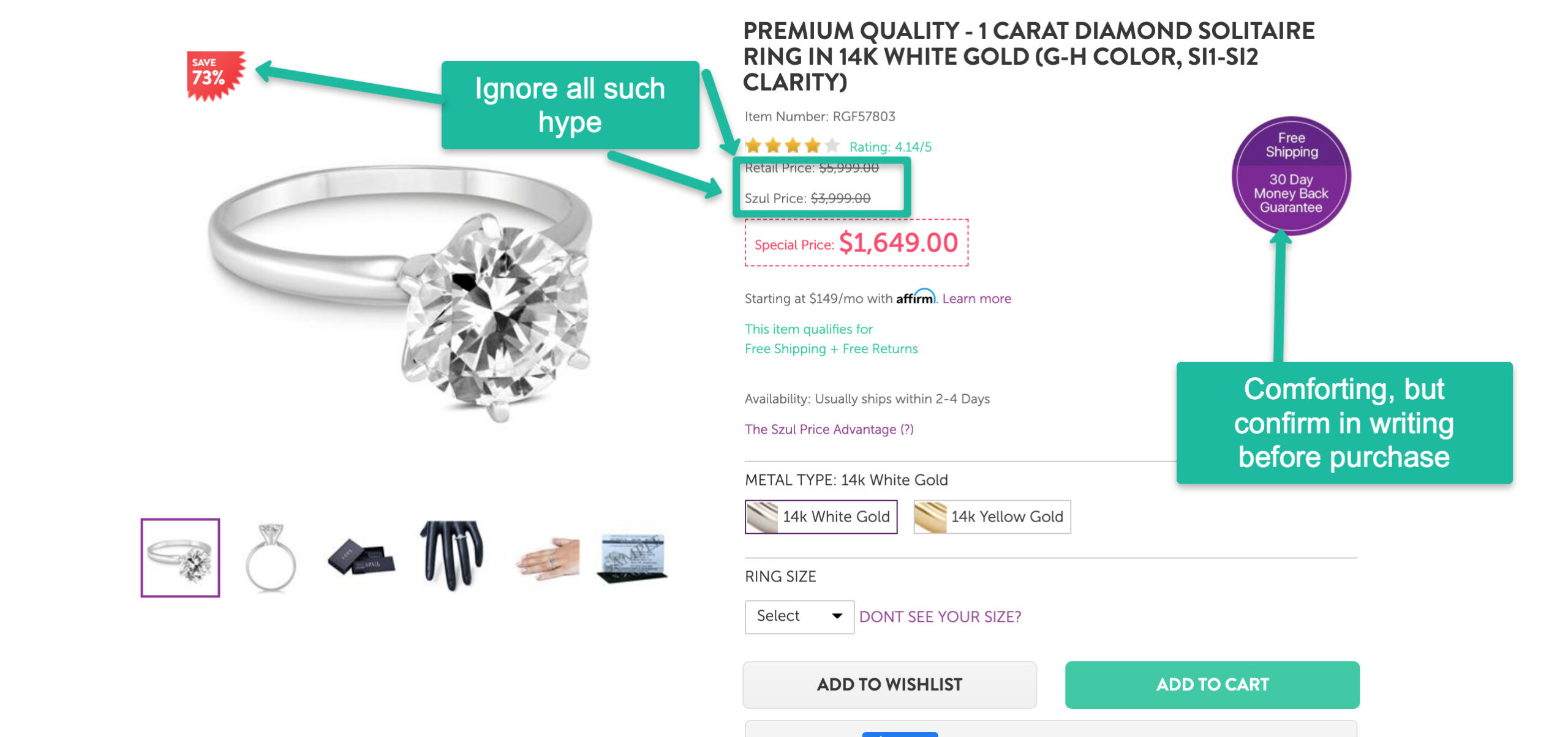The image size is (1568, 737).
Task: Click the gold star rating icons
Action: pos(791,146)
